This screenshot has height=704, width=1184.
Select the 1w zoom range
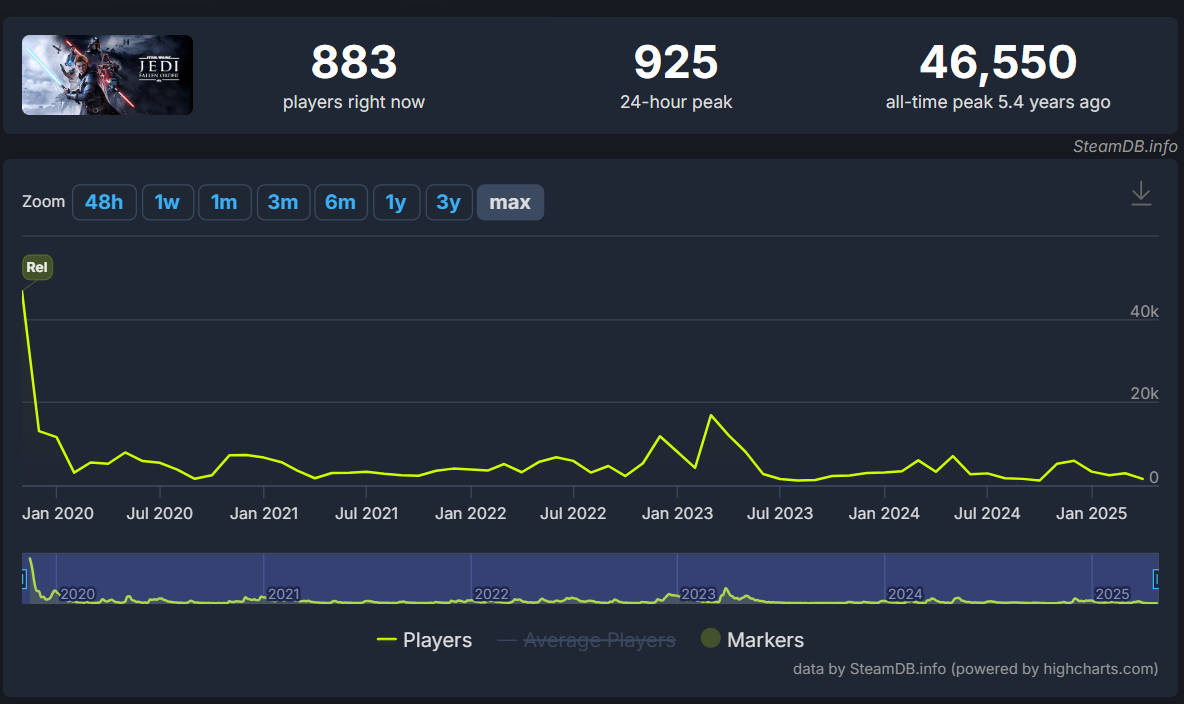pos(168,202)
